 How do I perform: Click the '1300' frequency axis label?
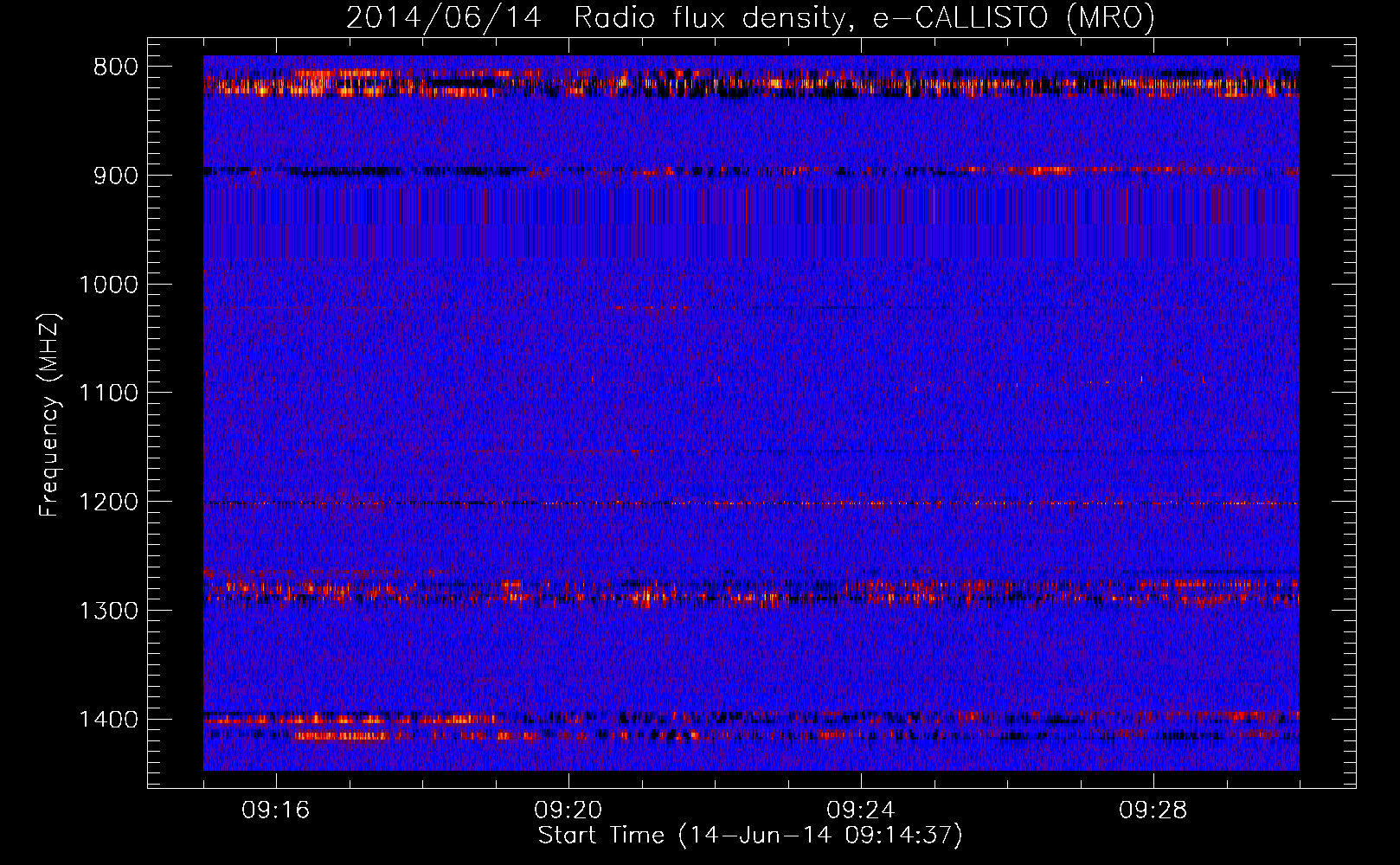(x=108, y=611)
